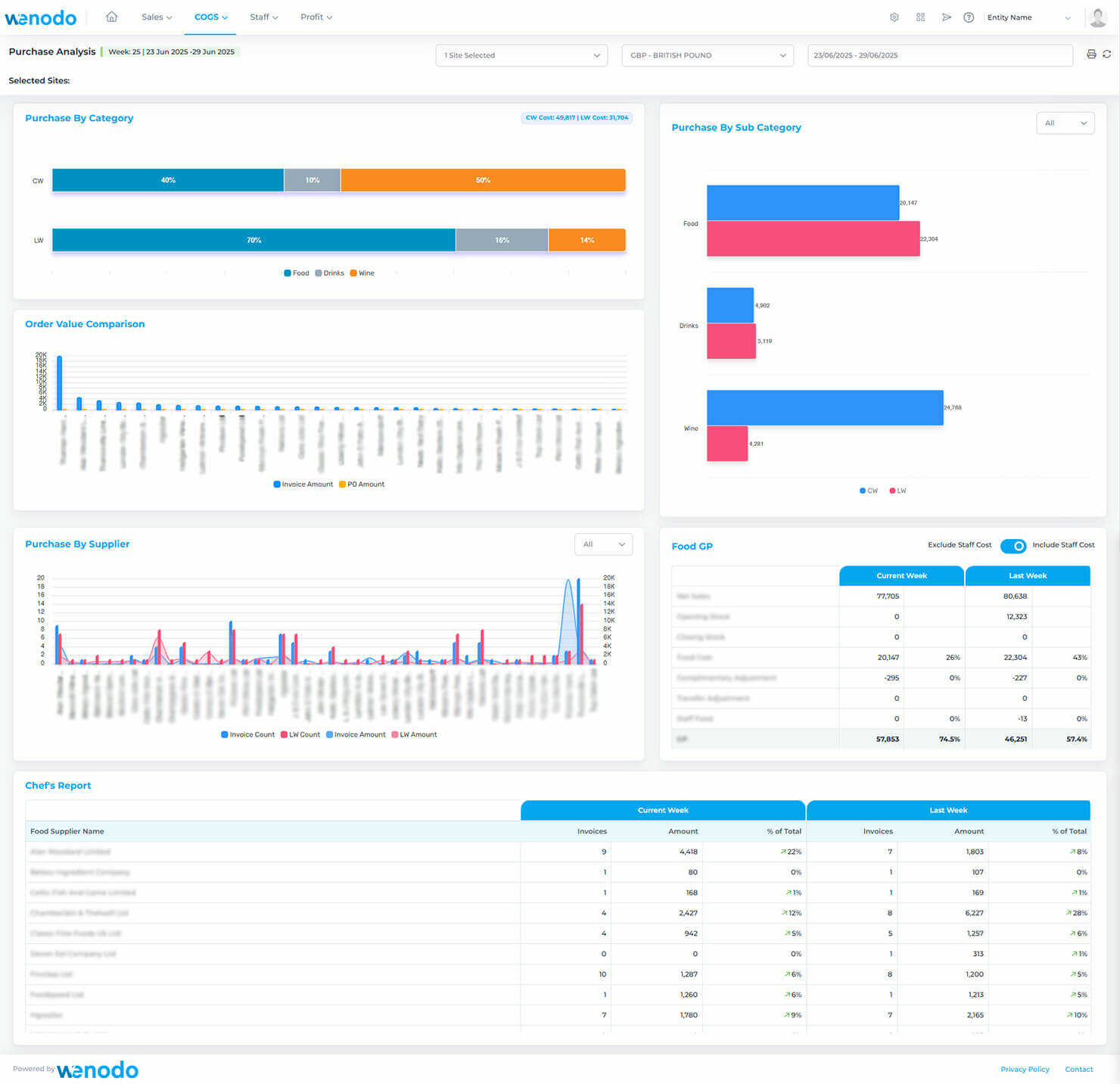Click the Contact link in the footer
The height and width of the screenshot is (1084, 1120).
click(1078, 1069)
